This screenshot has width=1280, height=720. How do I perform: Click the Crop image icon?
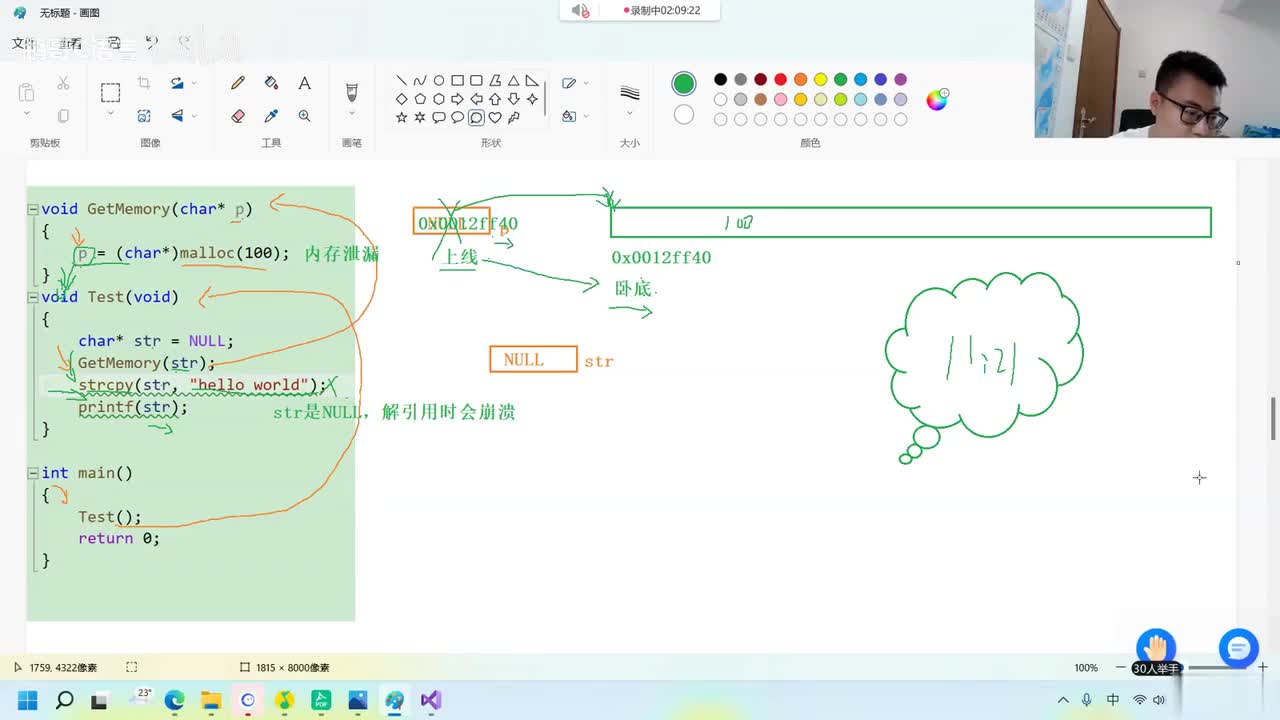144,84
